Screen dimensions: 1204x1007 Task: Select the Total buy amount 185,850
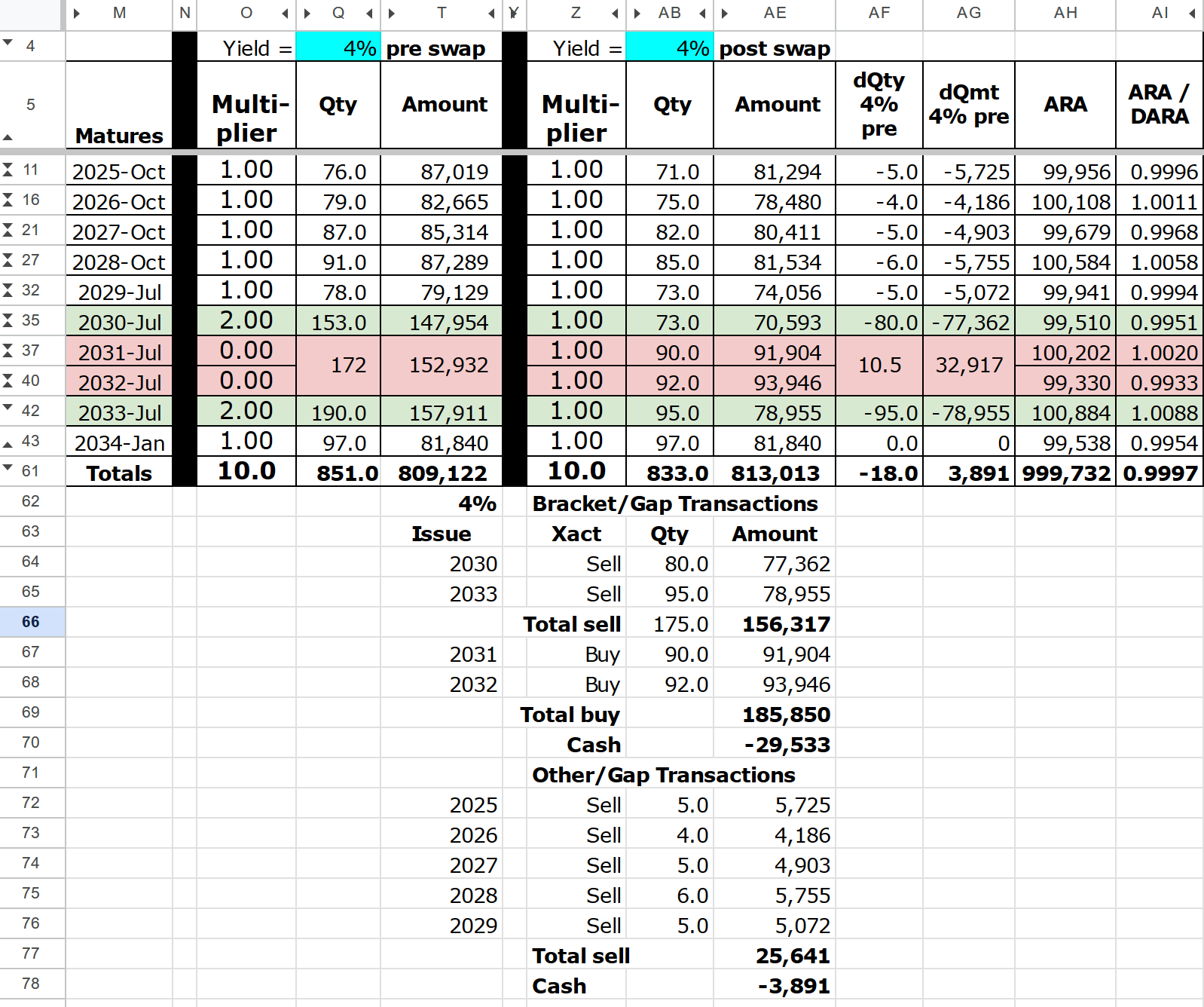[x=775, y=714]
